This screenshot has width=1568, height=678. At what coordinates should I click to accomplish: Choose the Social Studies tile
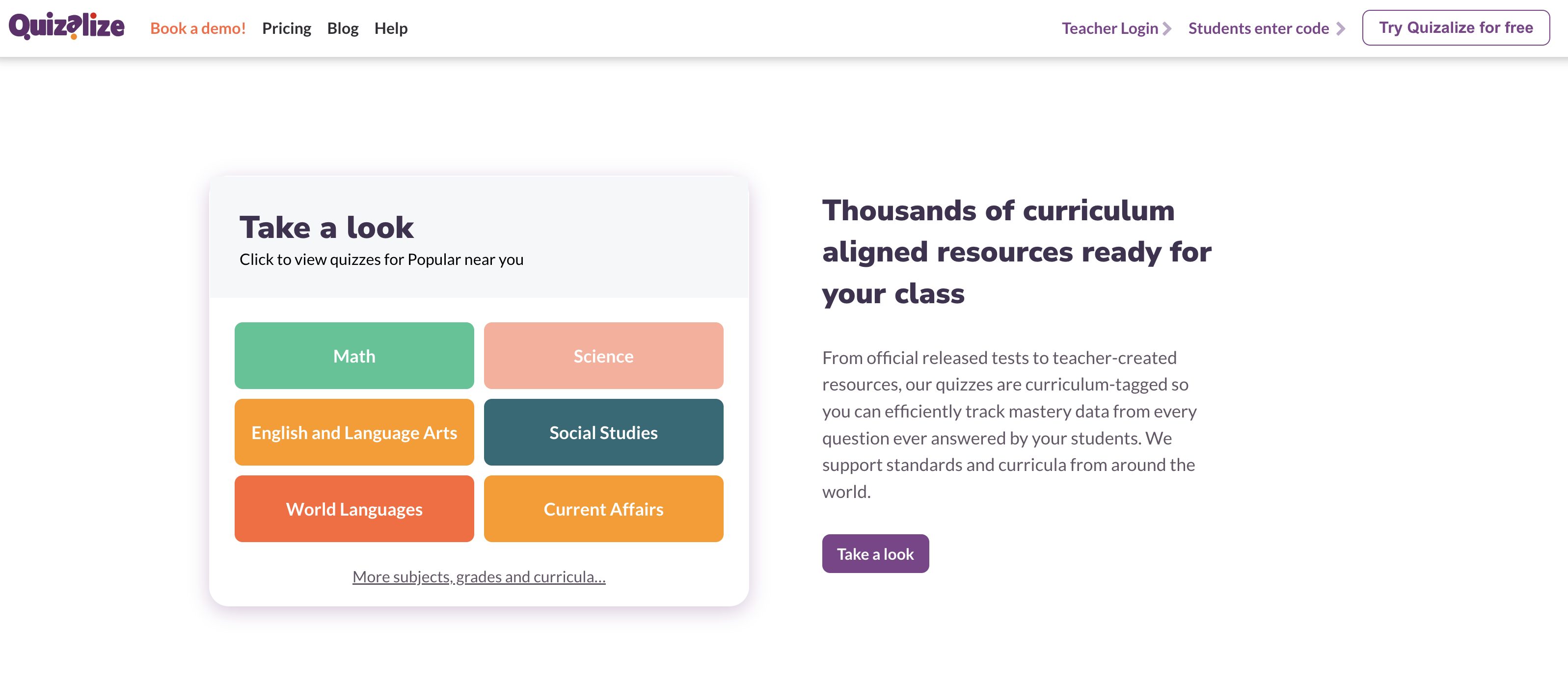[603, 432]
